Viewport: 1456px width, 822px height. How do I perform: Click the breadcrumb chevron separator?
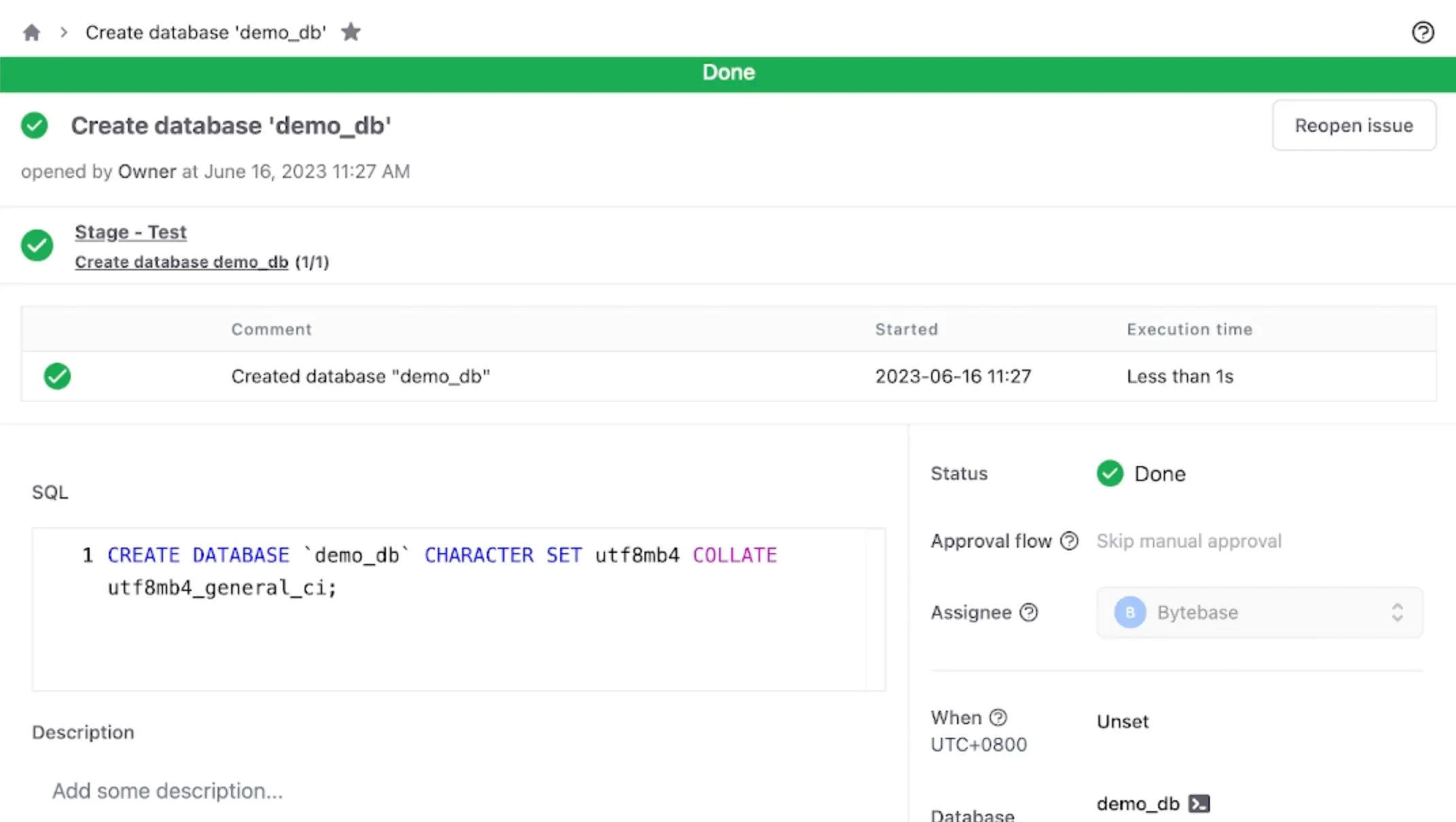(x=64, y=32)
